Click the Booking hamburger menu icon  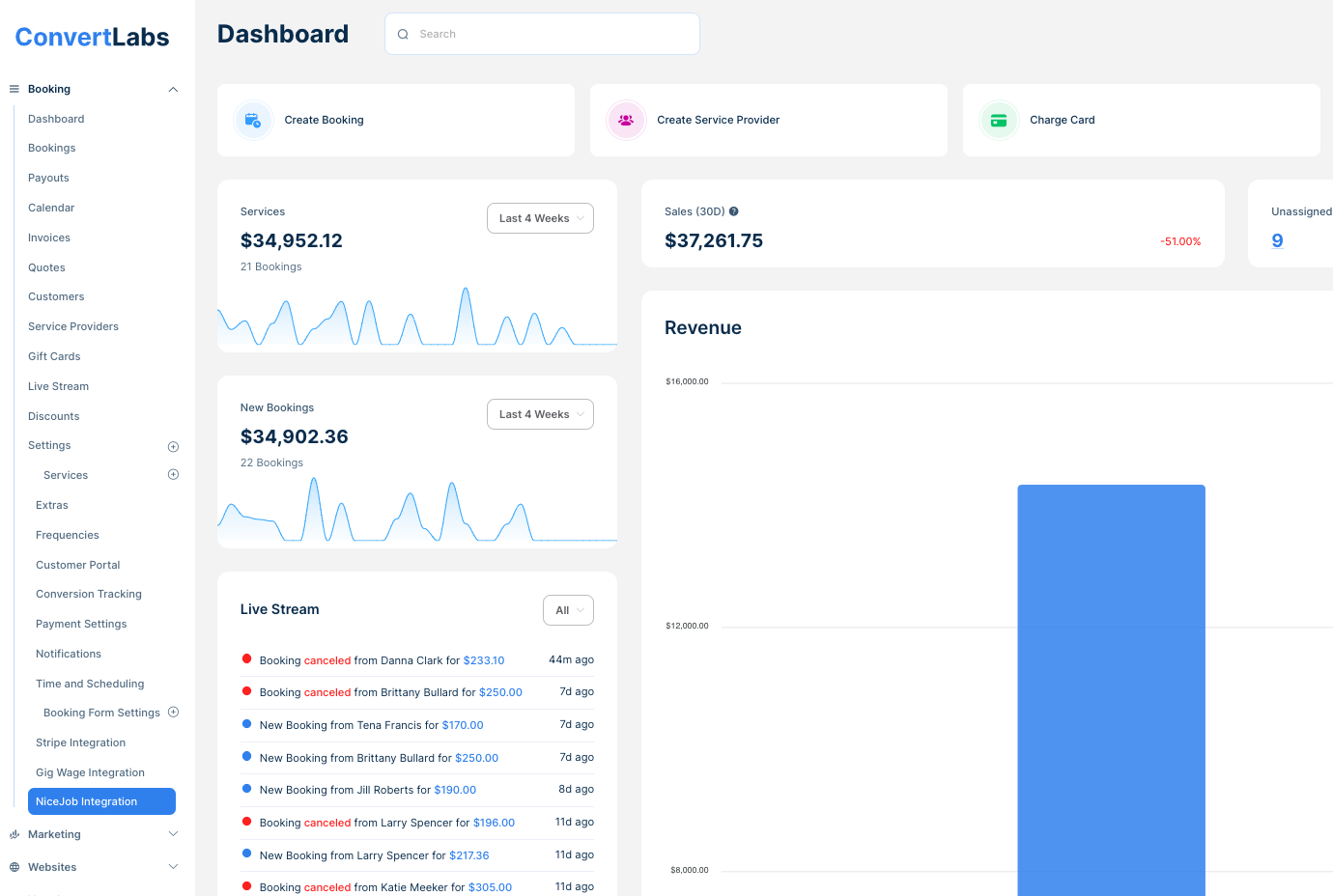(14, 89)
